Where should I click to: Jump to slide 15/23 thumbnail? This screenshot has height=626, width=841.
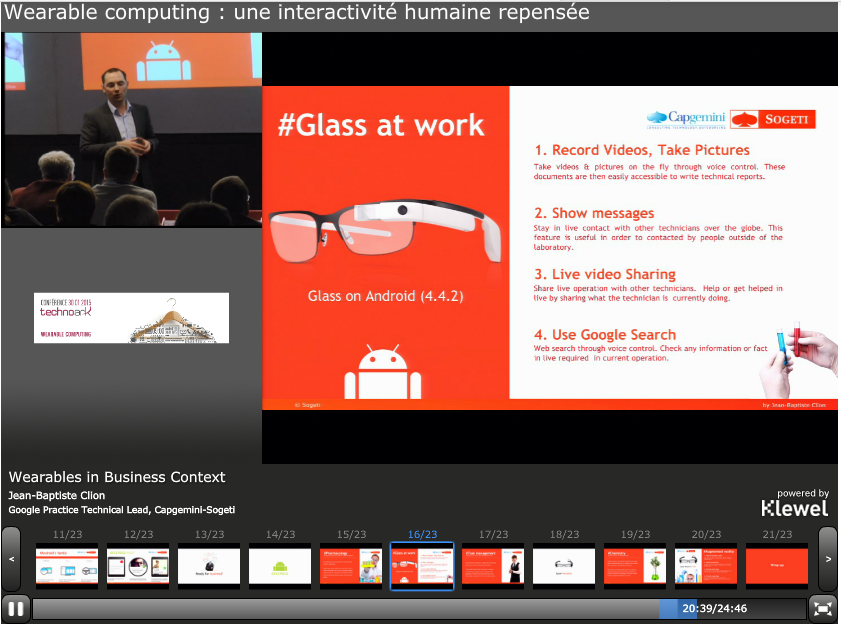click(x=351, y=566)
